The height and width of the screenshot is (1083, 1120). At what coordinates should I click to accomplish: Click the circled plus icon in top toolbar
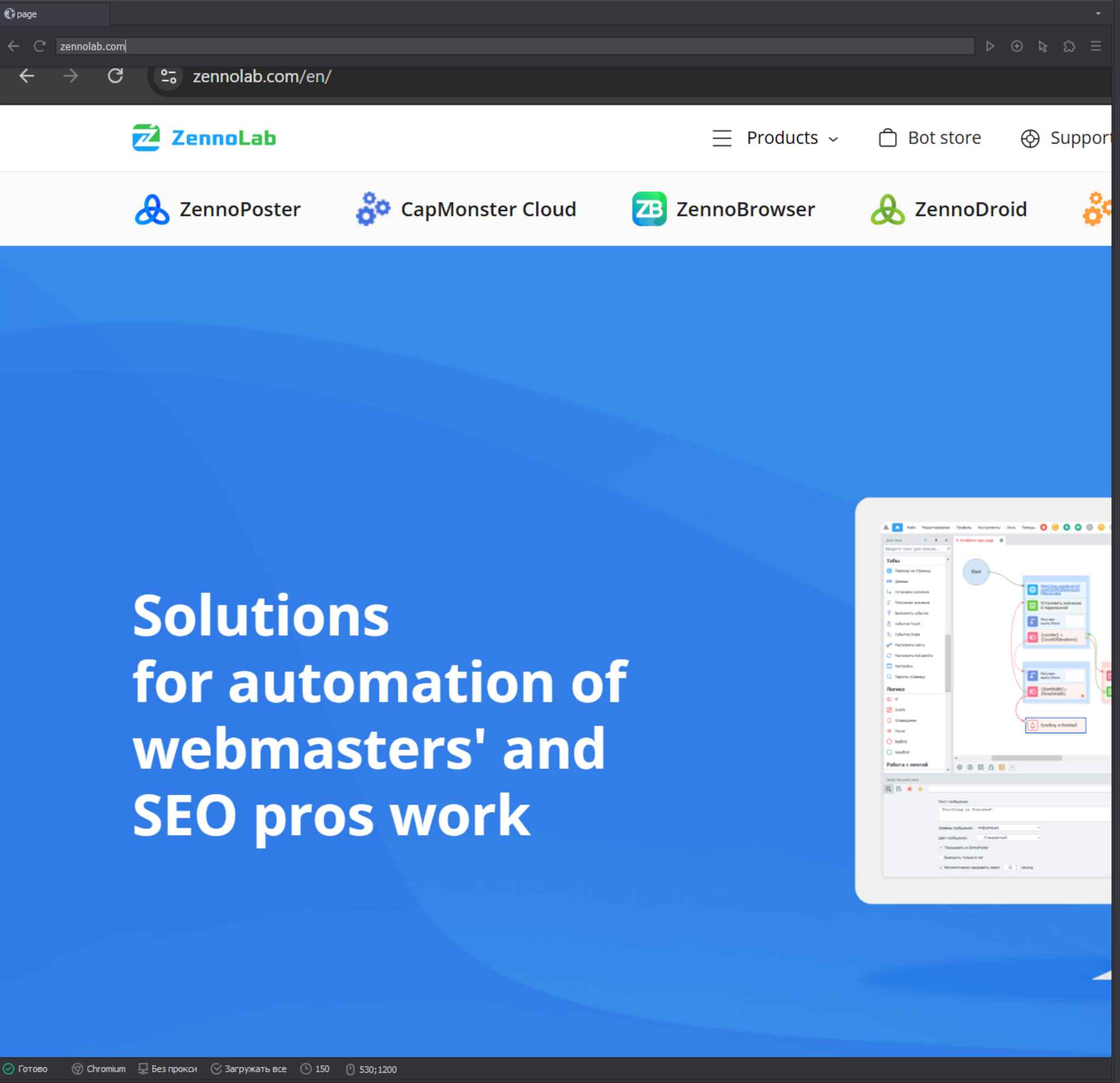[1016, 46]
